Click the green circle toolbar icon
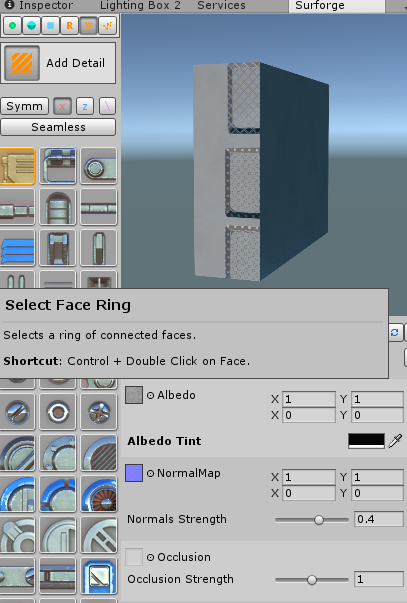 pos(13,26)
